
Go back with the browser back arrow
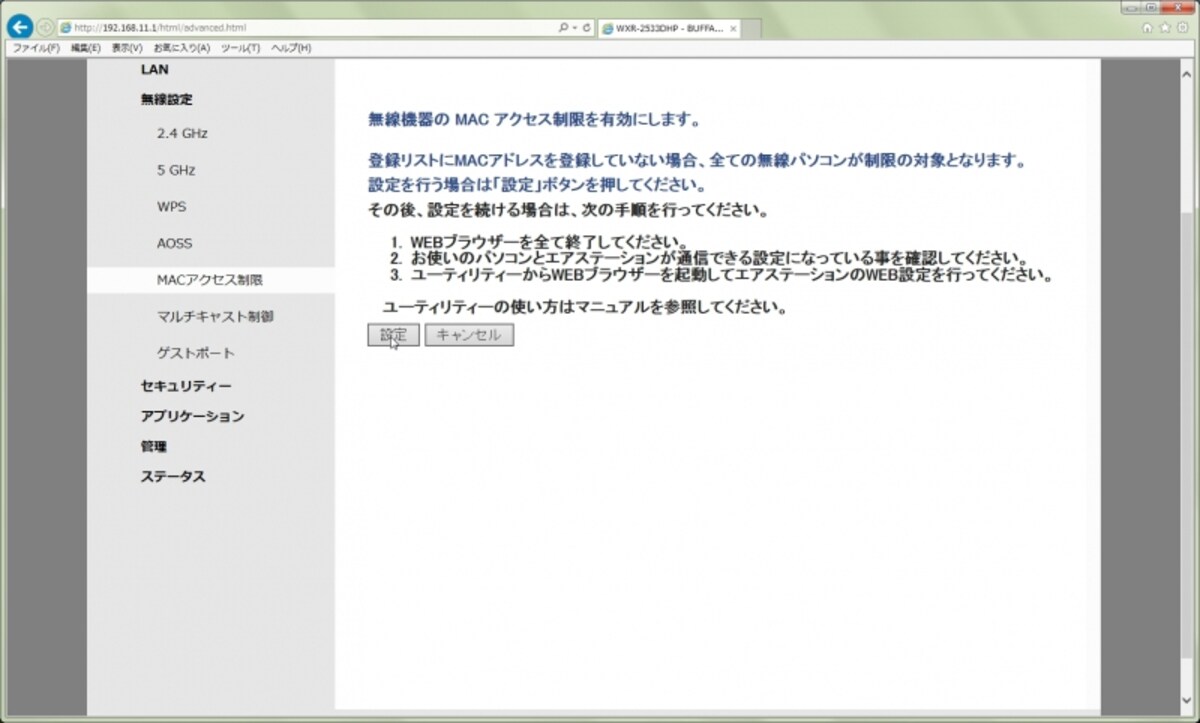click(20, 27)
